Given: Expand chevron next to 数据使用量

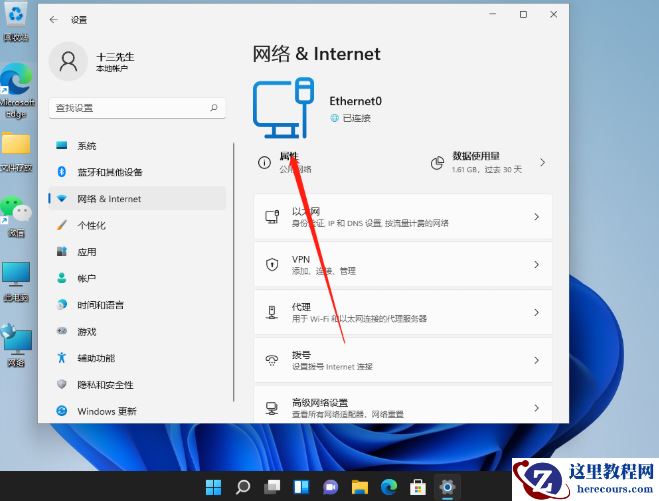Looking at the screenshot, I should tap(543, 162).
